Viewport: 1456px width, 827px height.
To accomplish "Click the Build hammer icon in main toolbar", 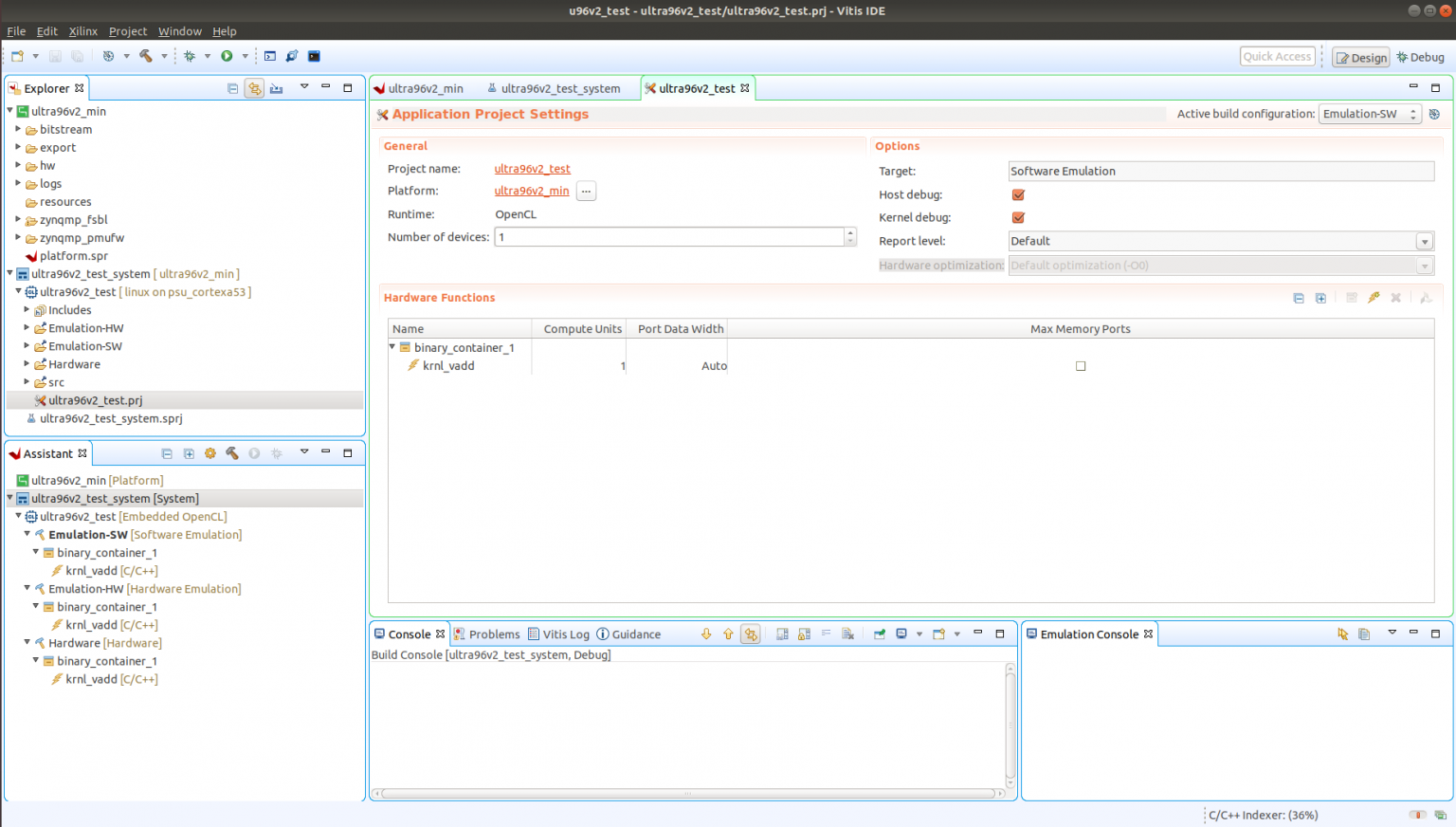I will coord(146,56).
